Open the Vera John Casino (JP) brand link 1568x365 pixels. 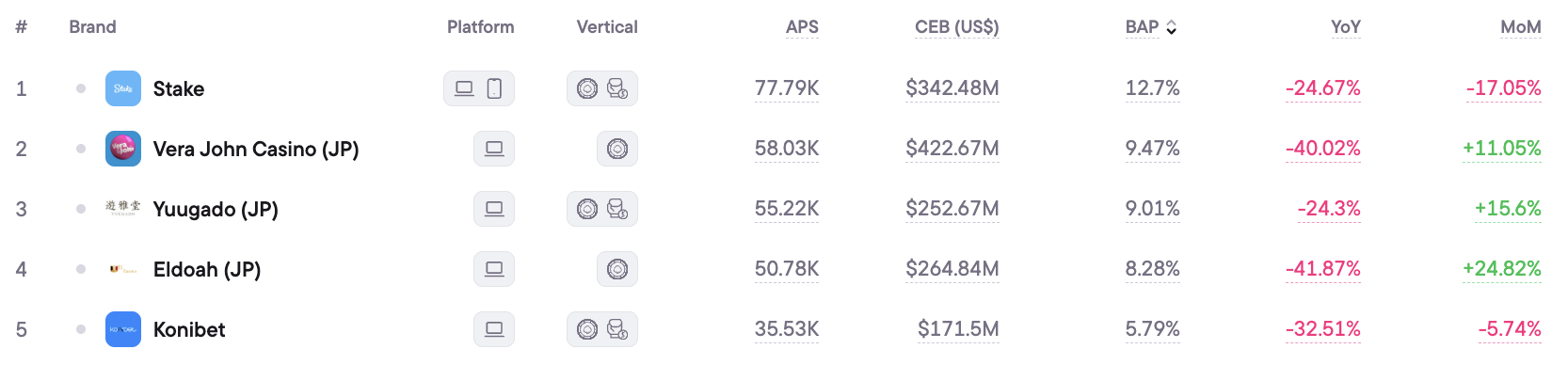coord(256,149)
